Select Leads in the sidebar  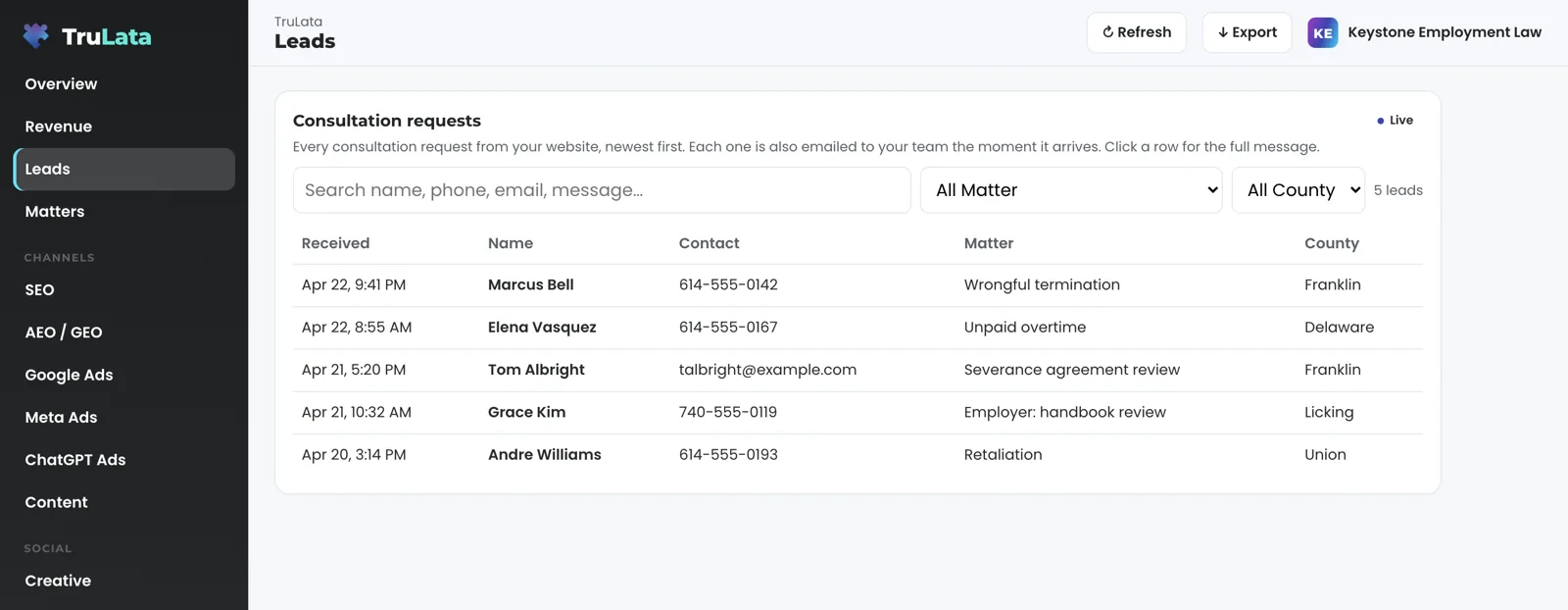pyautogui.click(x=123, y=169)
